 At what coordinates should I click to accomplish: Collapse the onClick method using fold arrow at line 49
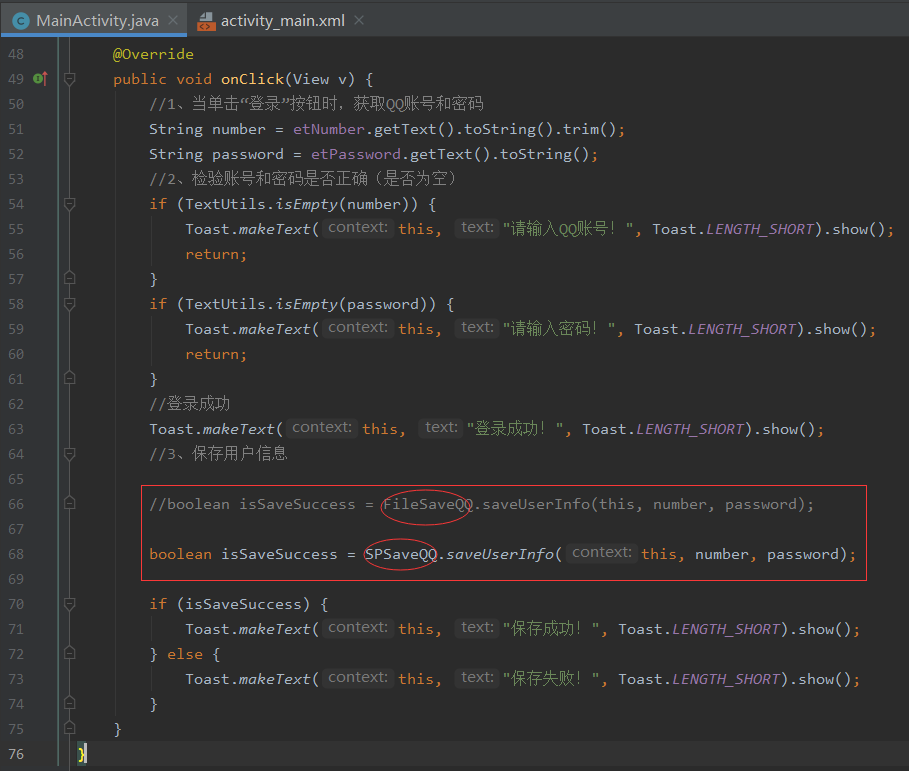(x=69, y=78)
